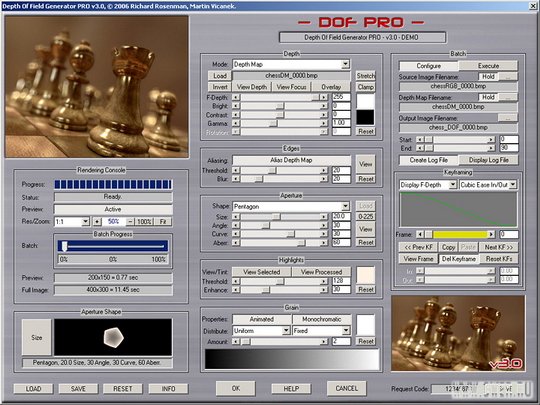Reset the Aperture section
Image resolution: width=540 pixels, height=405 pixels.
coord(365,242)
